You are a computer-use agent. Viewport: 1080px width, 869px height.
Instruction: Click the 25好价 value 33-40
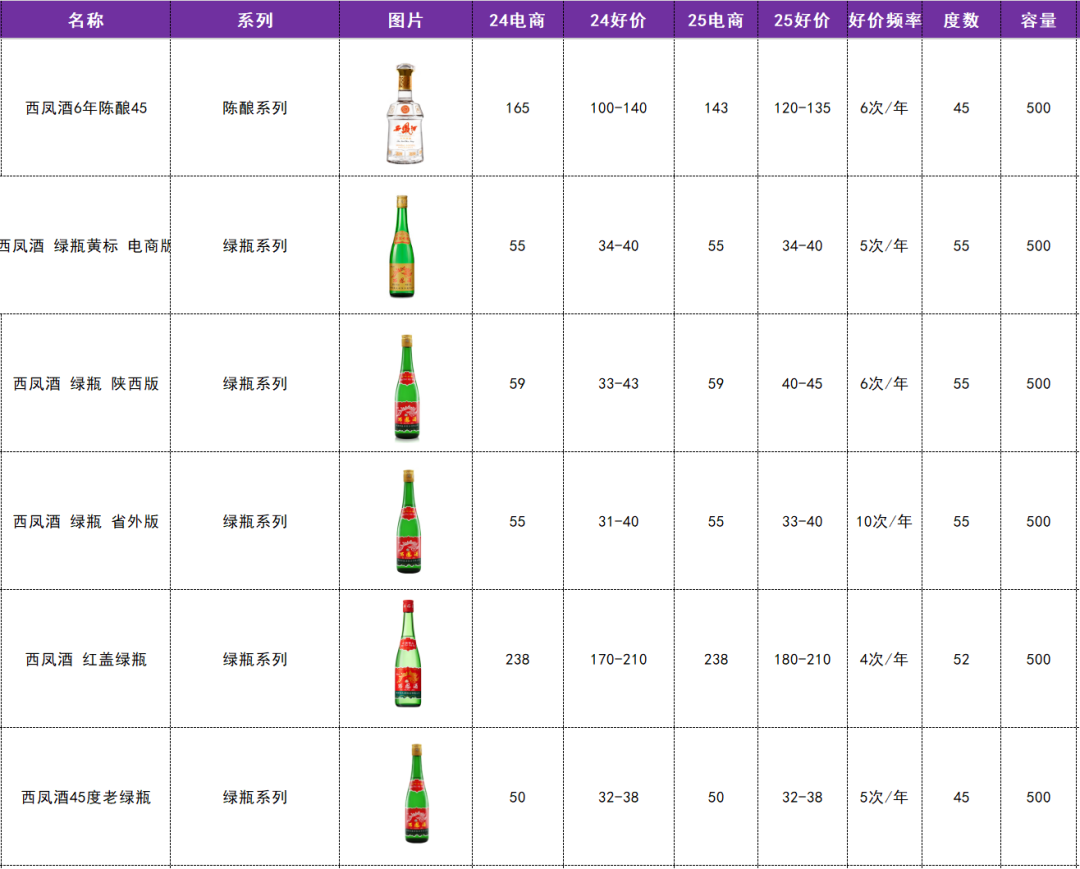click(802, 521)
